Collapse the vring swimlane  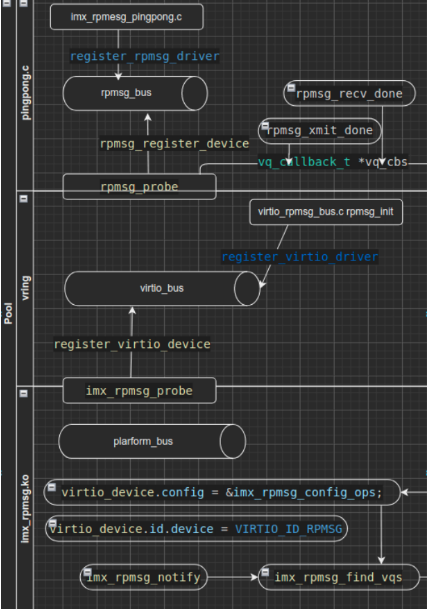tap(24, 198)
